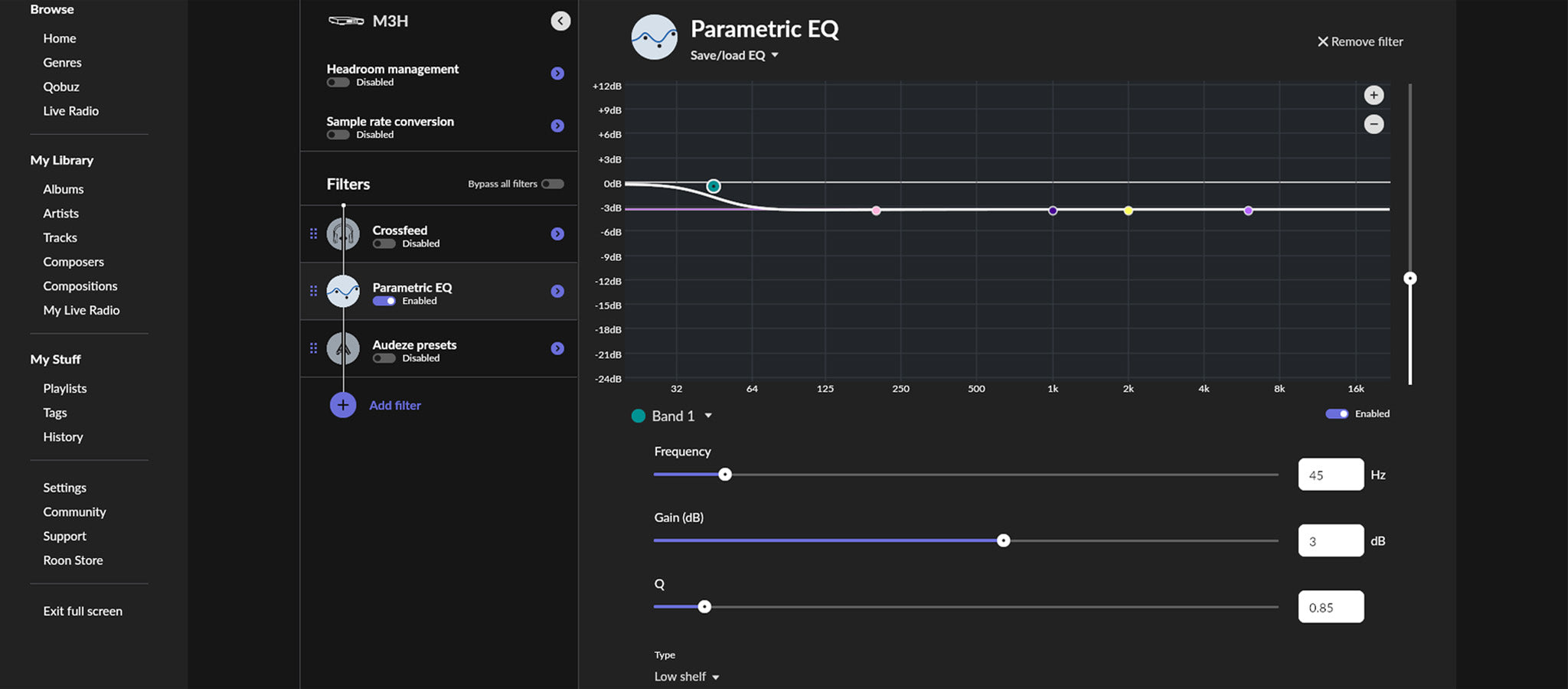Open Audeze presets settings arrow

pos(557,348)
